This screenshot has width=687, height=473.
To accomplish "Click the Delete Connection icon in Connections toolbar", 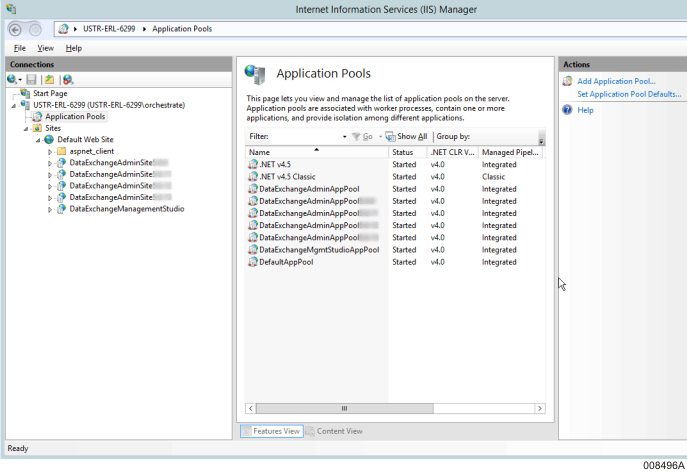I will 67,79.
